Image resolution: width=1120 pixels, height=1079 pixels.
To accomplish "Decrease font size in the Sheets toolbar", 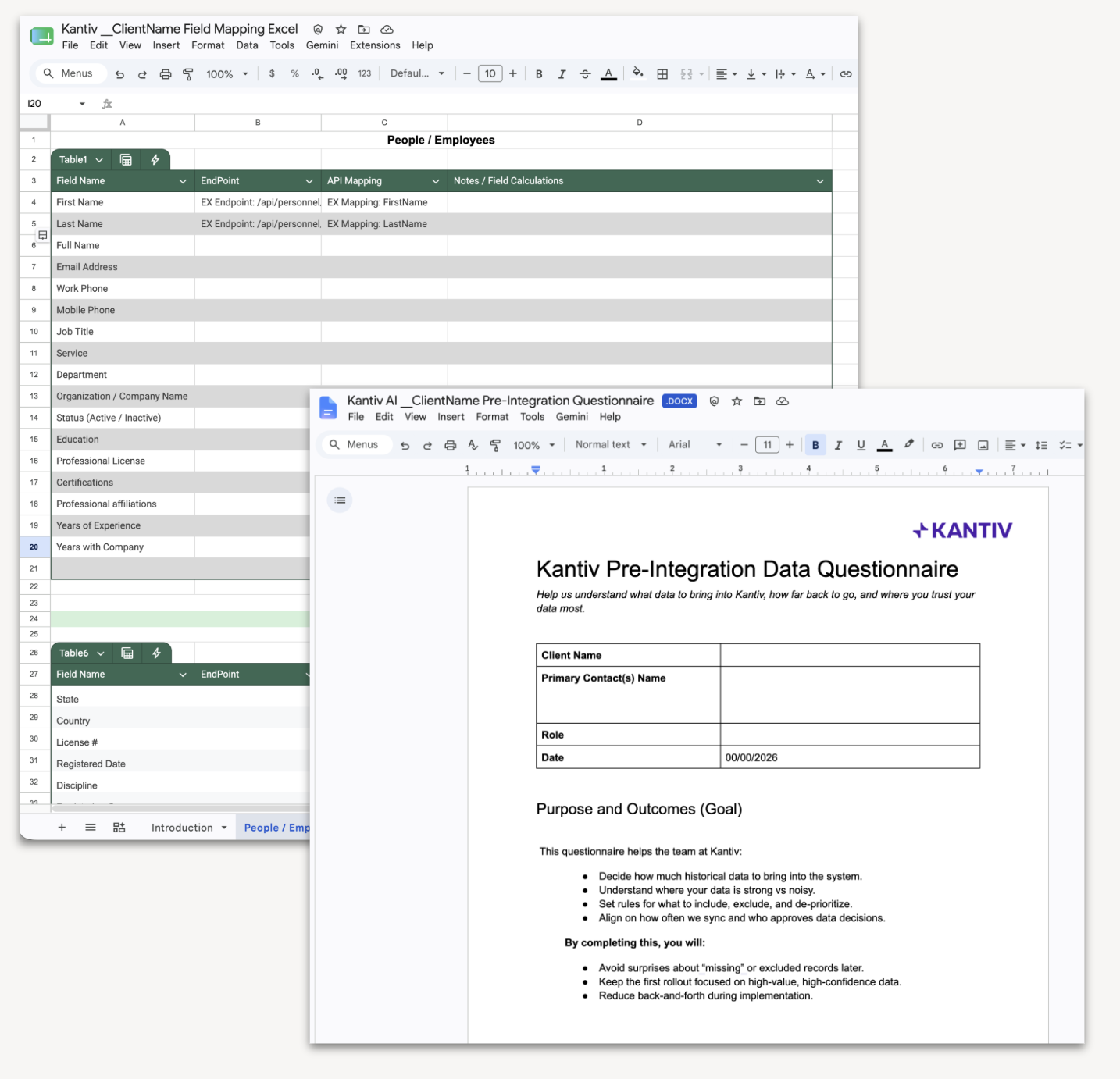I will [467, 74].
